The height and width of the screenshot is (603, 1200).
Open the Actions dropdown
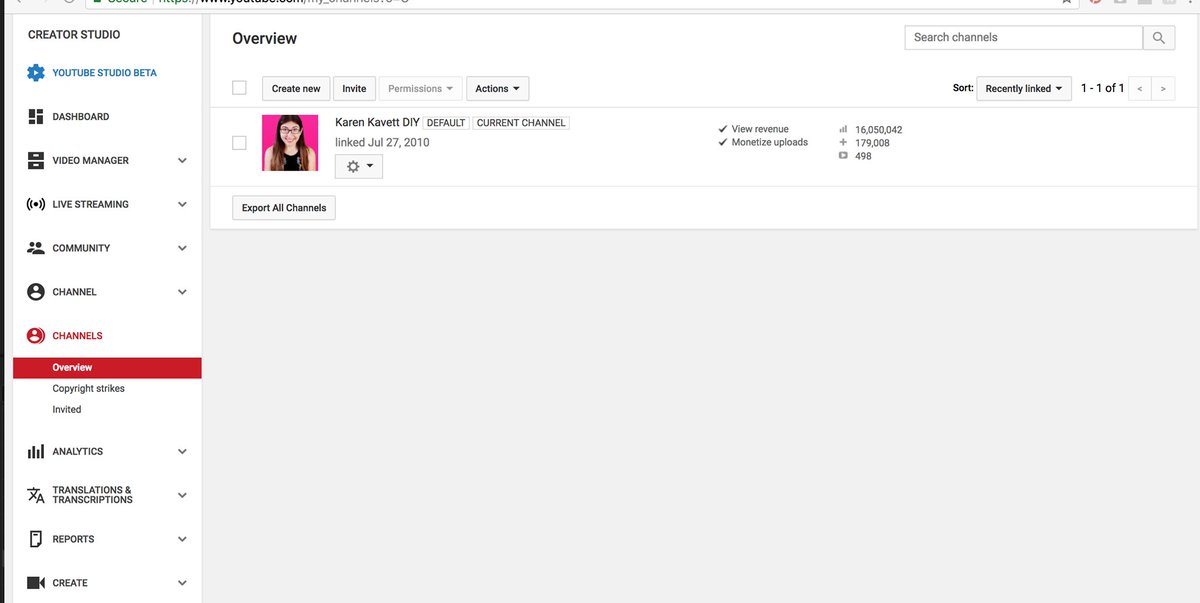497,89
